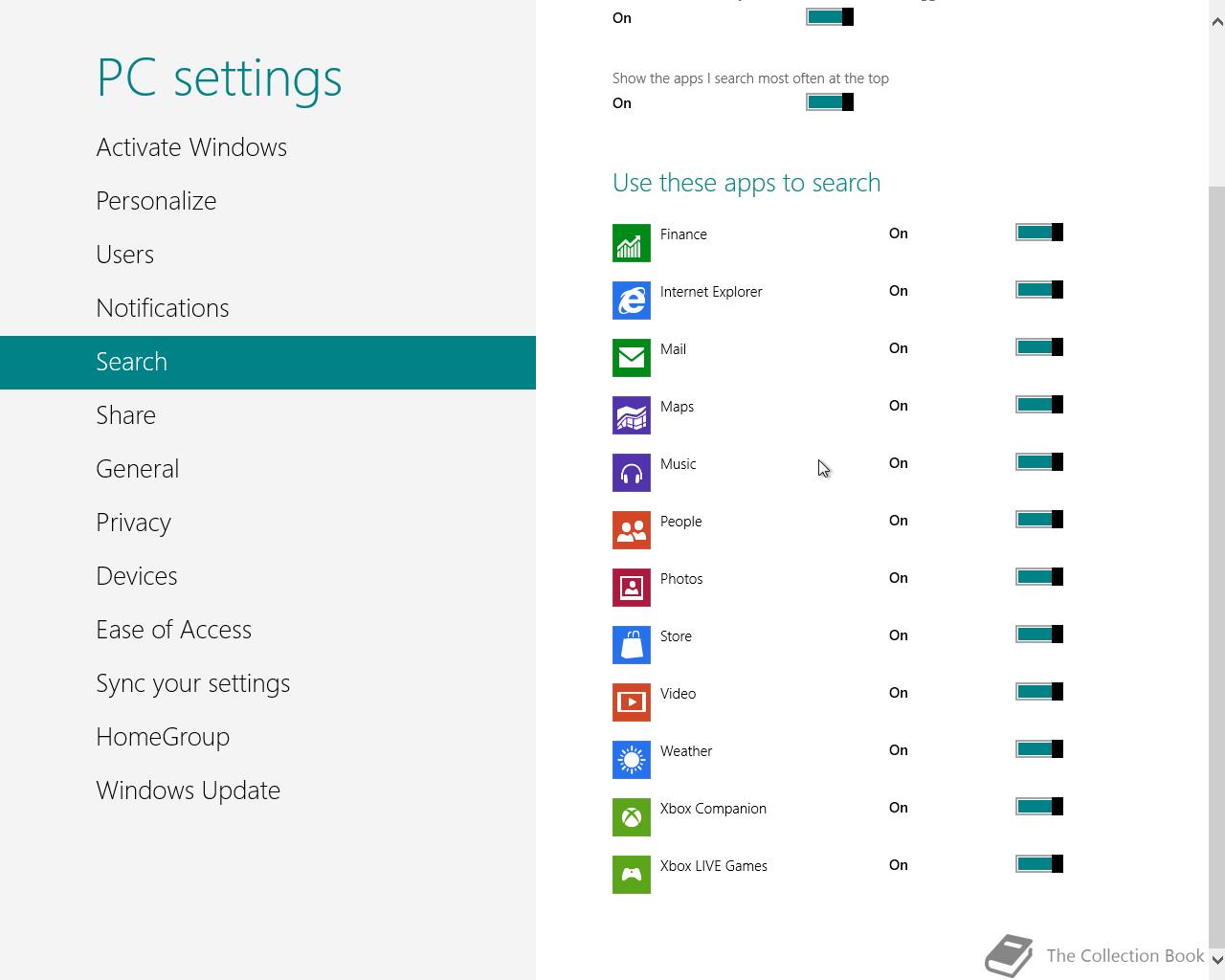Toggle Xbox LIVE Games search switch

[x=1039, y=864]
